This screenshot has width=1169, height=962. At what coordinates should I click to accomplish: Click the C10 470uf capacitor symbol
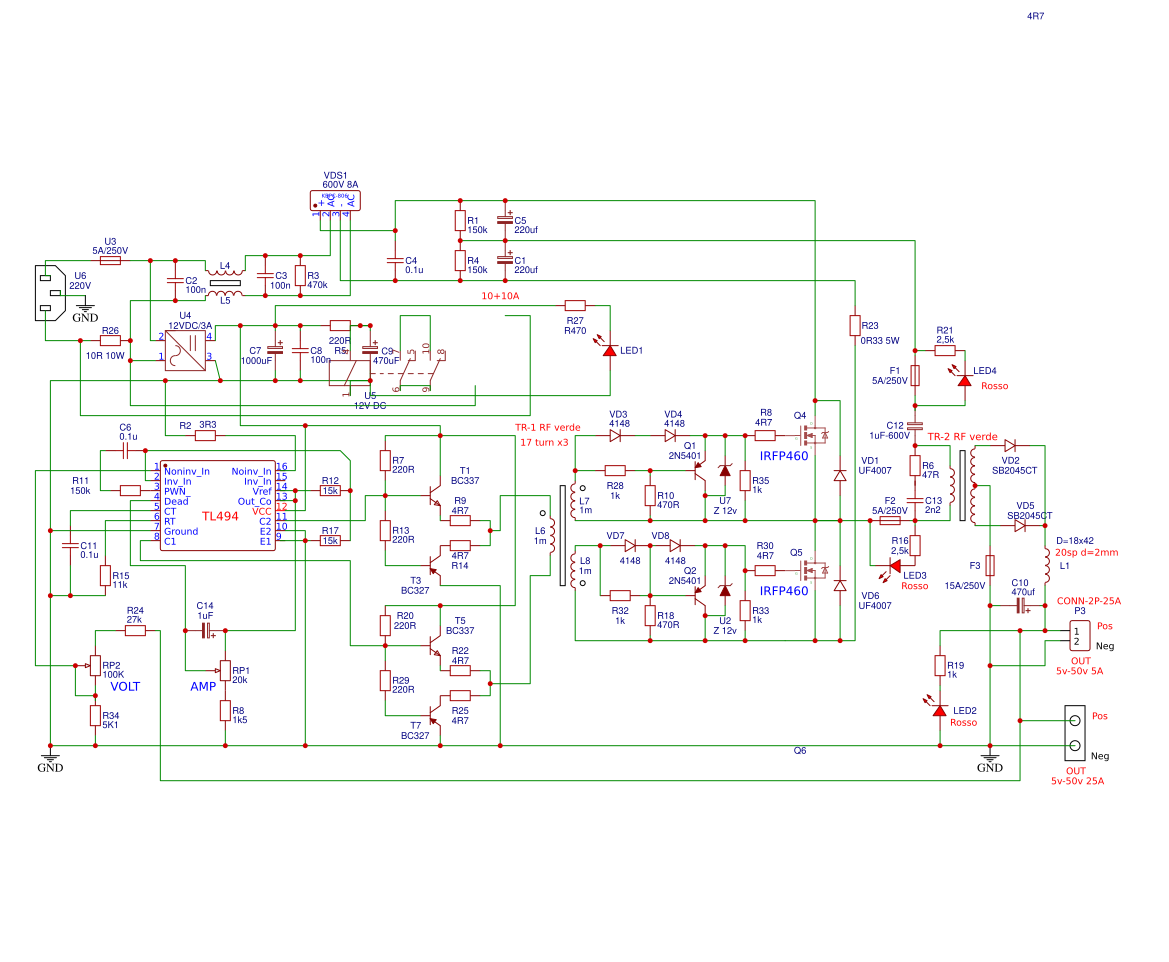(1021, 605)
